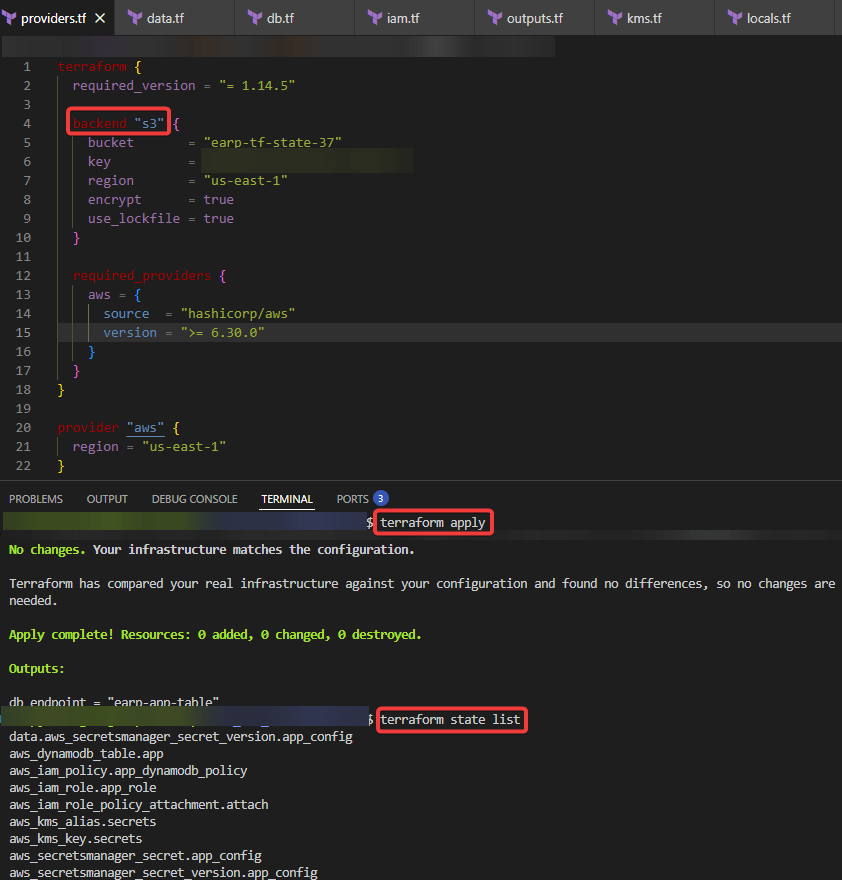
Task: Click the Terraform icon on providers.tf tab
Action: [10, 18]
